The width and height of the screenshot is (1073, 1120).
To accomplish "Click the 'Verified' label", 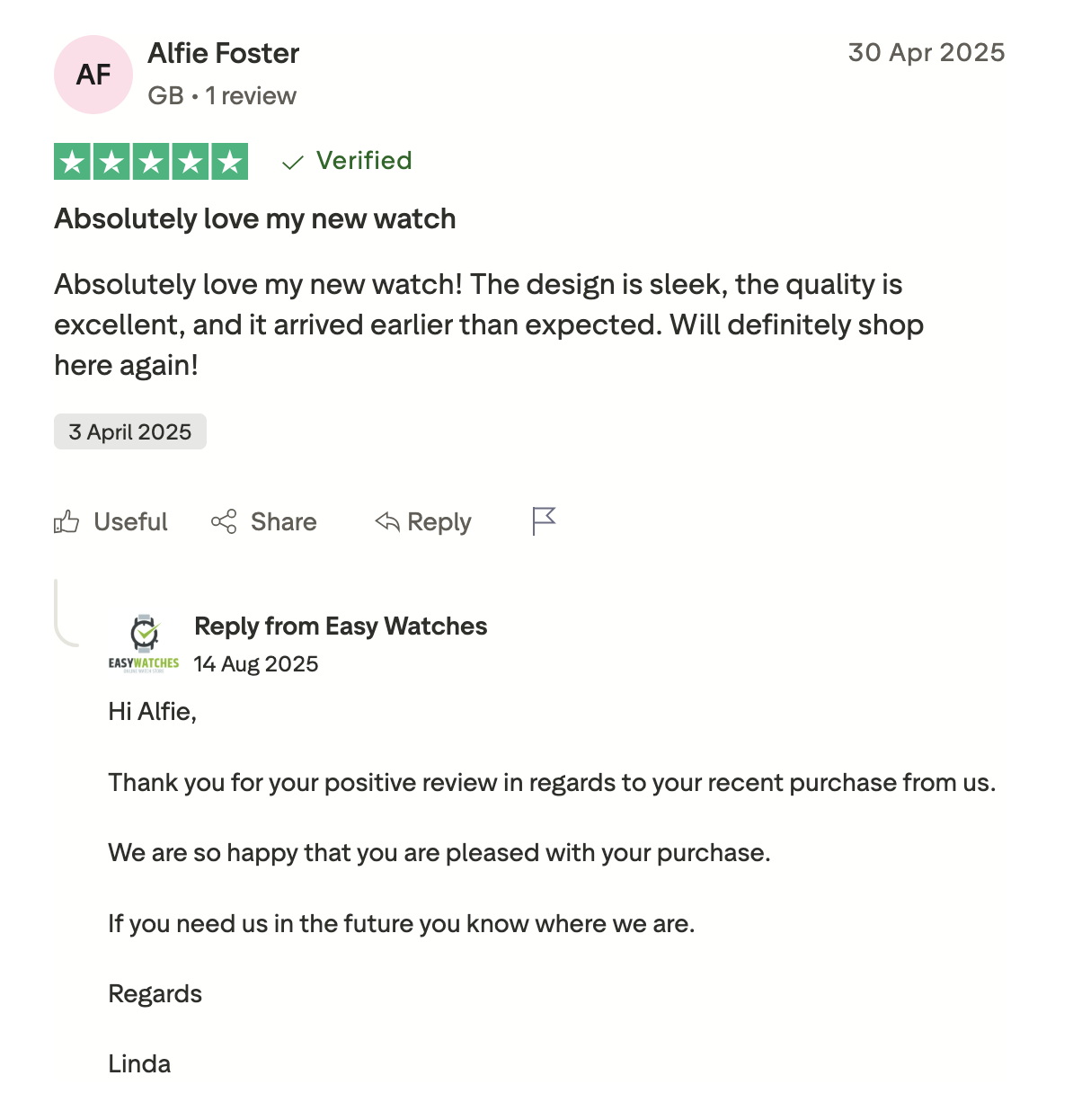I will pos(364,161).
